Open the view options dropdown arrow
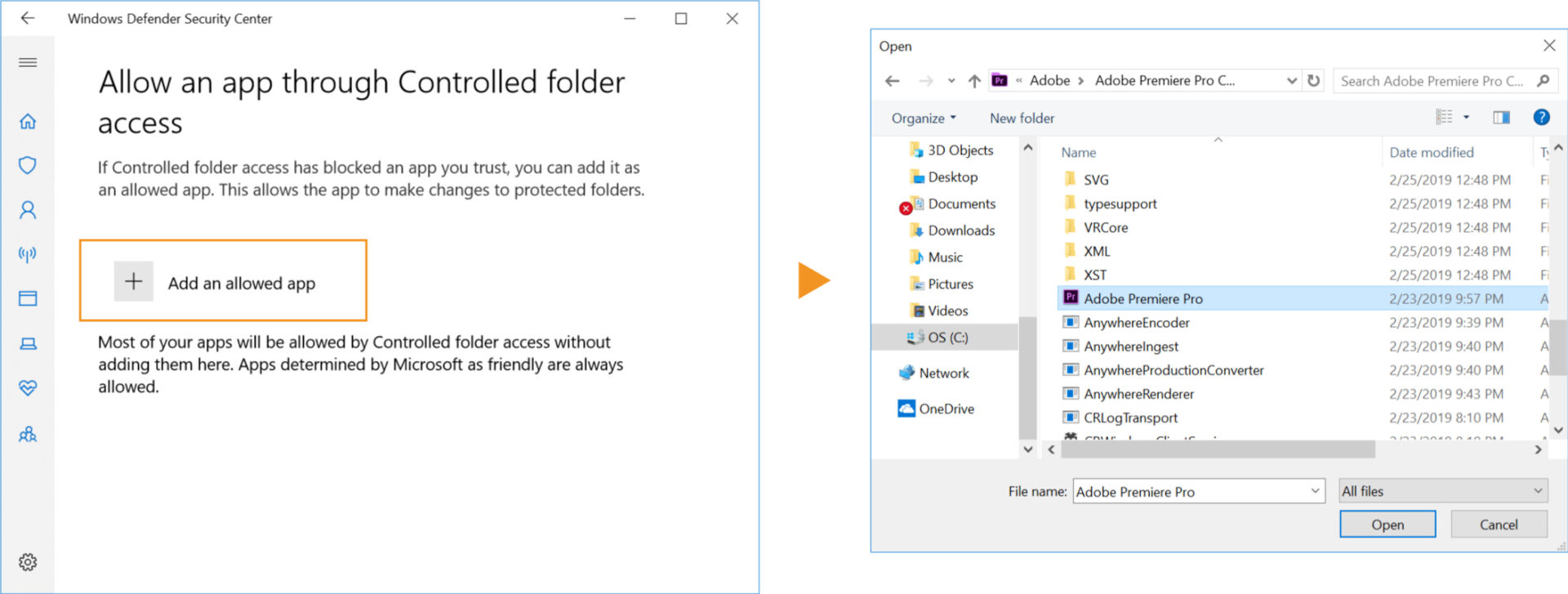This screenshot has height=594, width=1568. pyautogui.click(x=1467, y=117)
